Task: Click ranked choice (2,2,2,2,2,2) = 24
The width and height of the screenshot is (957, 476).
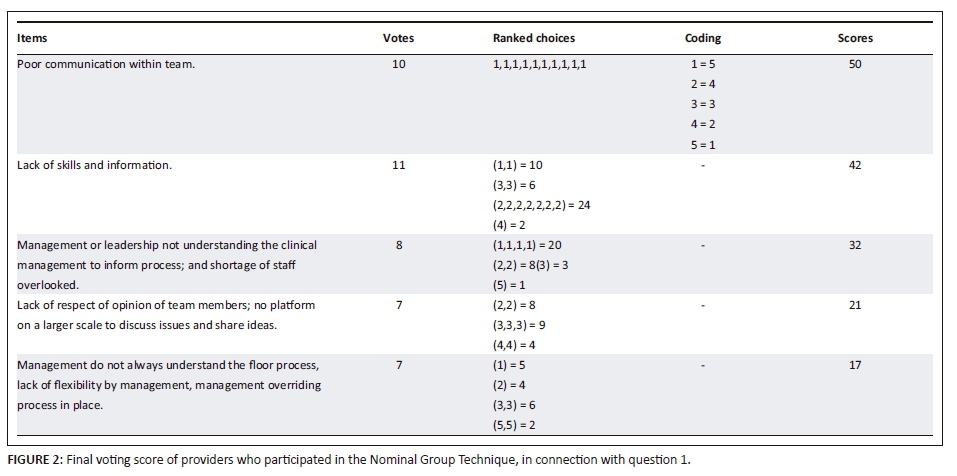Action: [534, 205]
